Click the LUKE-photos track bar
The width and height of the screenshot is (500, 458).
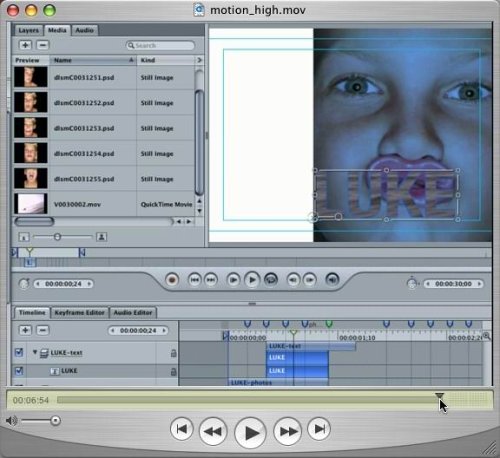278,382
